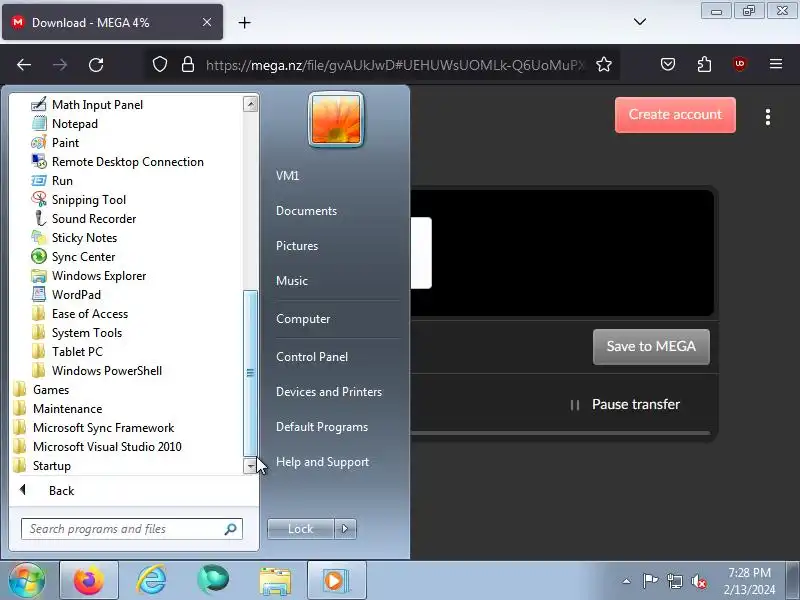The height and width of the screenshot is (600, 800).
Task: Open the file explorer taskbar icon
Action: [x=275, y=581]
